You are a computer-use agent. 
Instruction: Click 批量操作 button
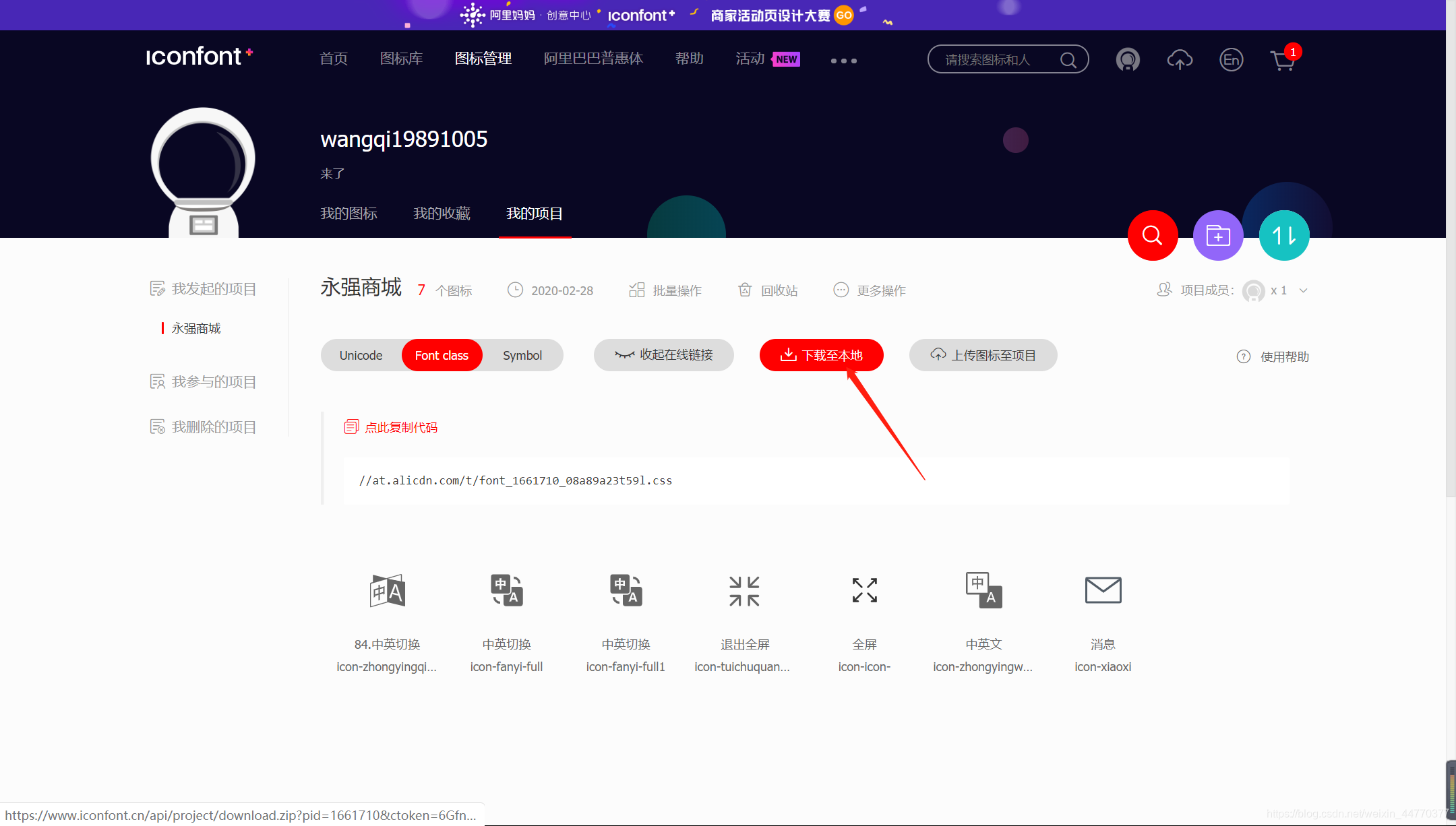[665, 290]
